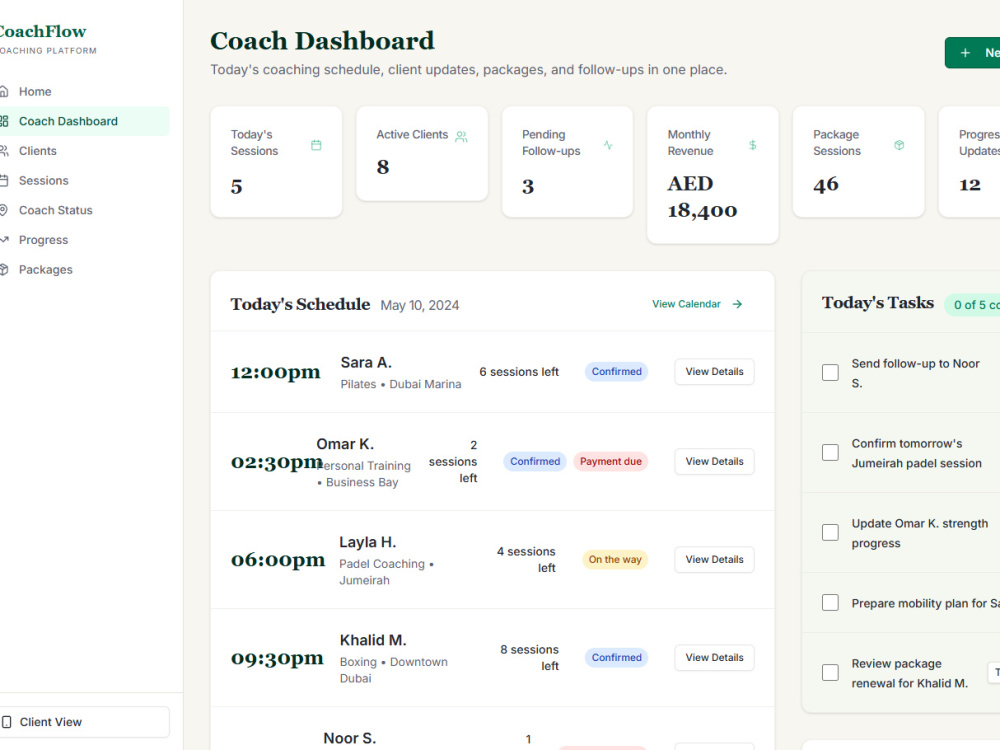This screenshot has height=750, width=1000.
Task: Click the Home icon in sidebar
Action: (4, 91)
